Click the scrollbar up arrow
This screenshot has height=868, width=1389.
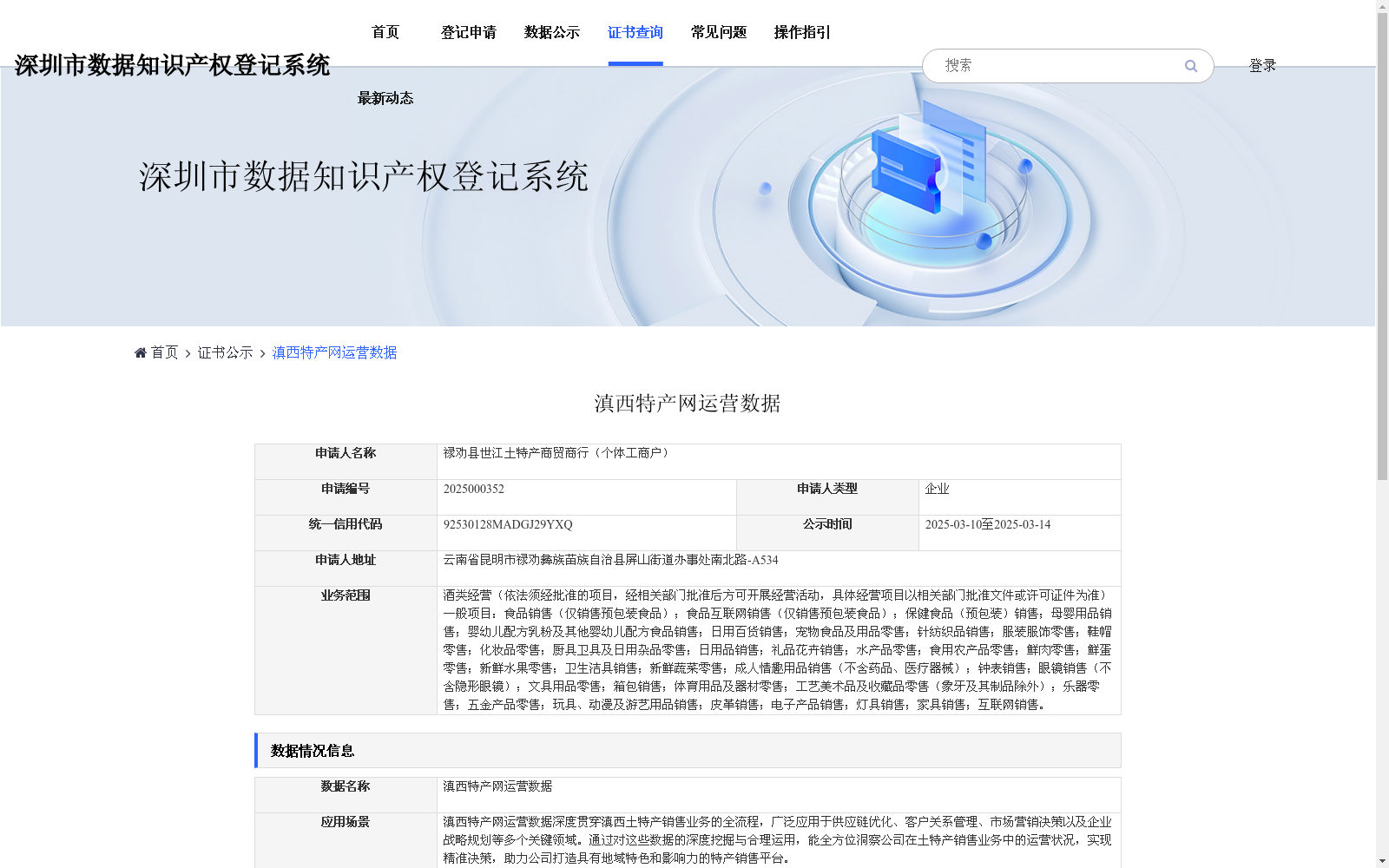pos(1382,6)
